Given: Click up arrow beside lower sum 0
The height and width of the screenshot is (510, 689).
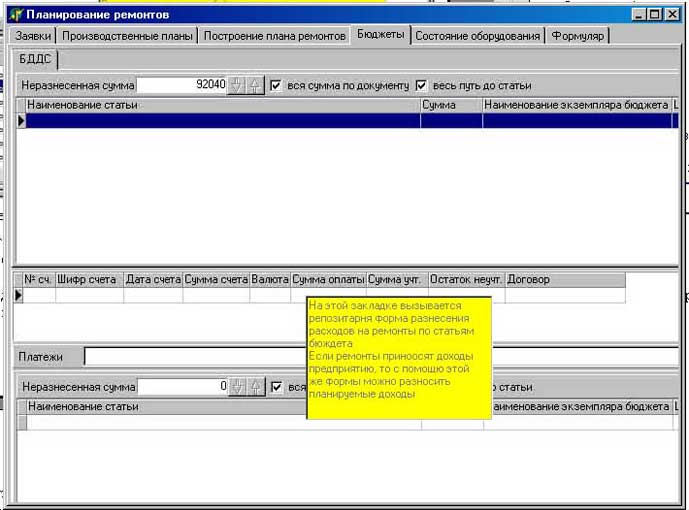Looking at the screenshot, I should tap(256, 387).
